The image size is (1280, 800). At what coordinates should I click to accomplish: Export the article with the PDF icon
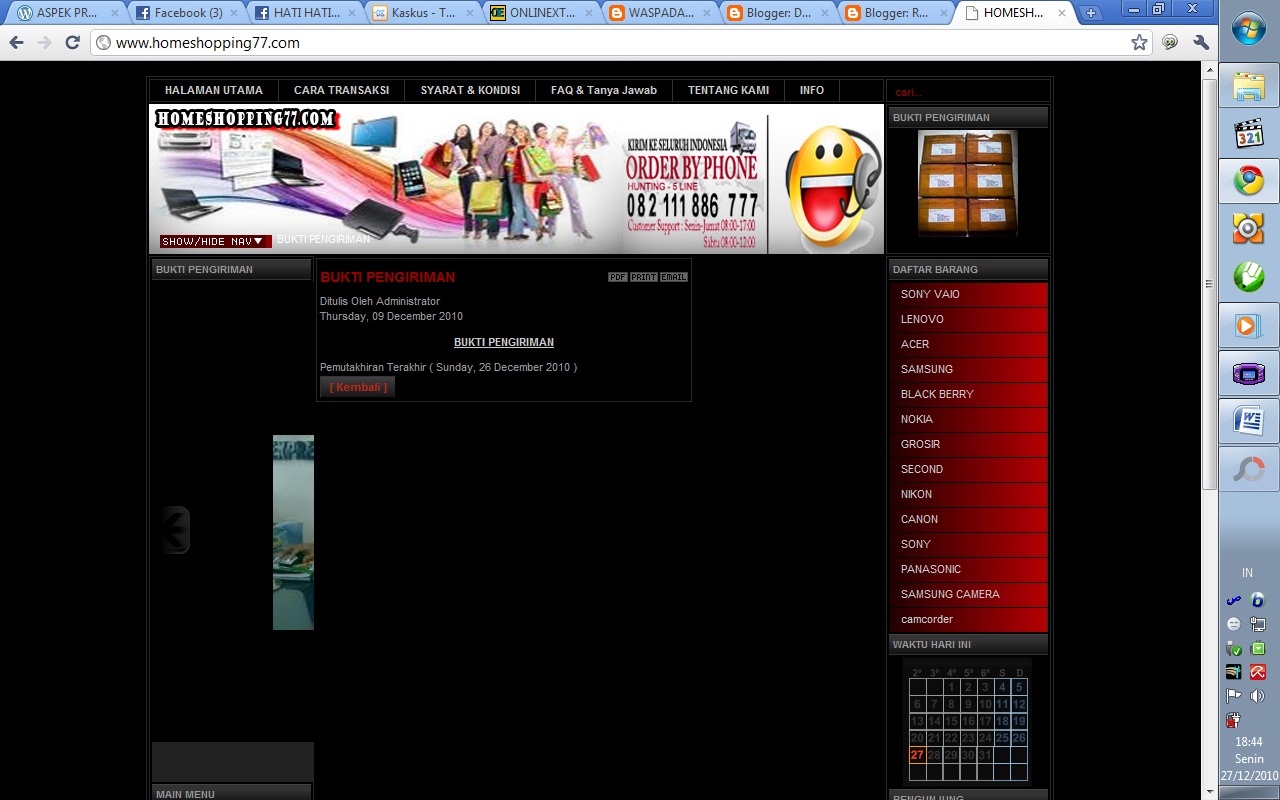pos(618,277)
